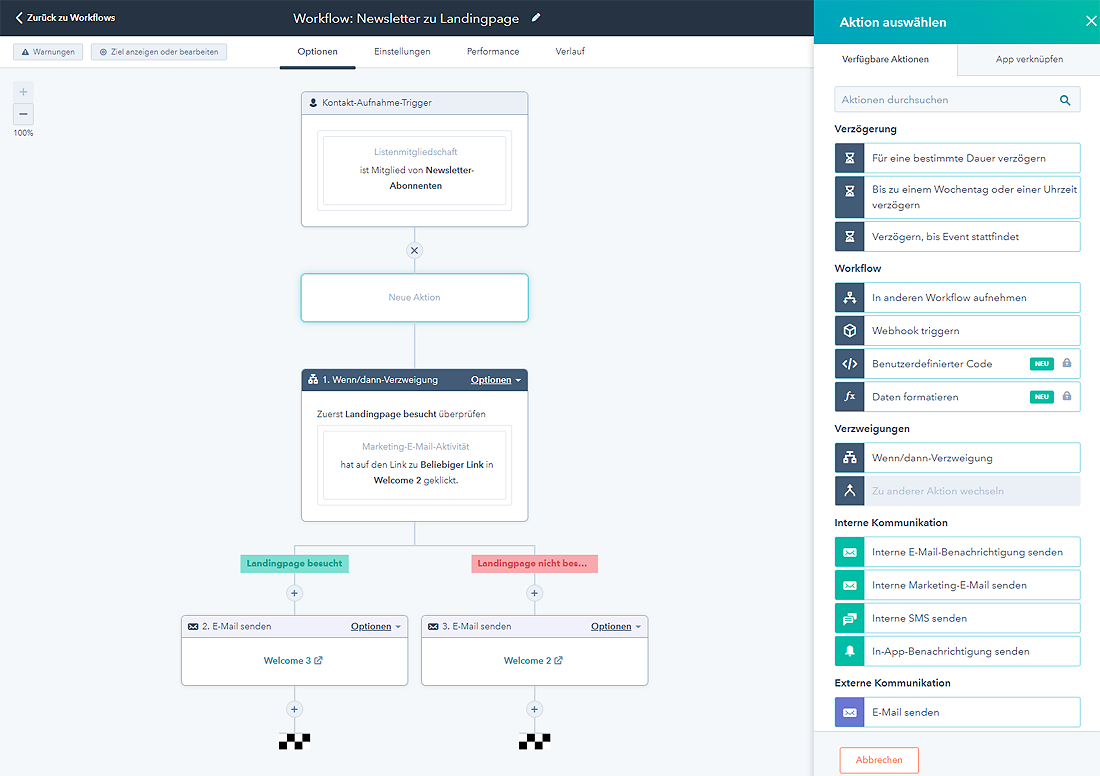Go back via Zurück zu Workflows
The height and width of the screenshot is (776, 1100).
click(65, 18)
